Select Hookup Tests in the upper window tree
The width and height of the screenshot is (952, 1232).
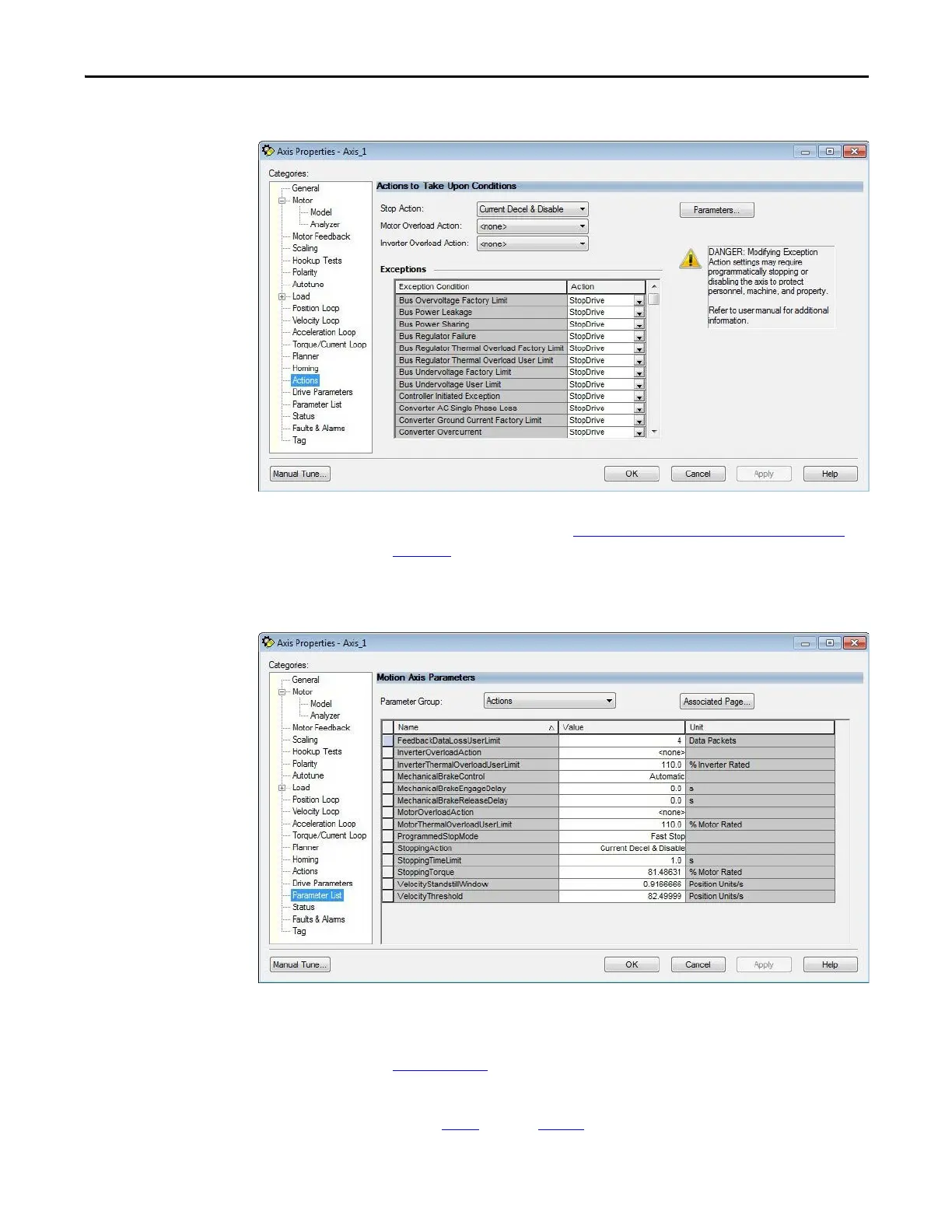tap(317, 261)
